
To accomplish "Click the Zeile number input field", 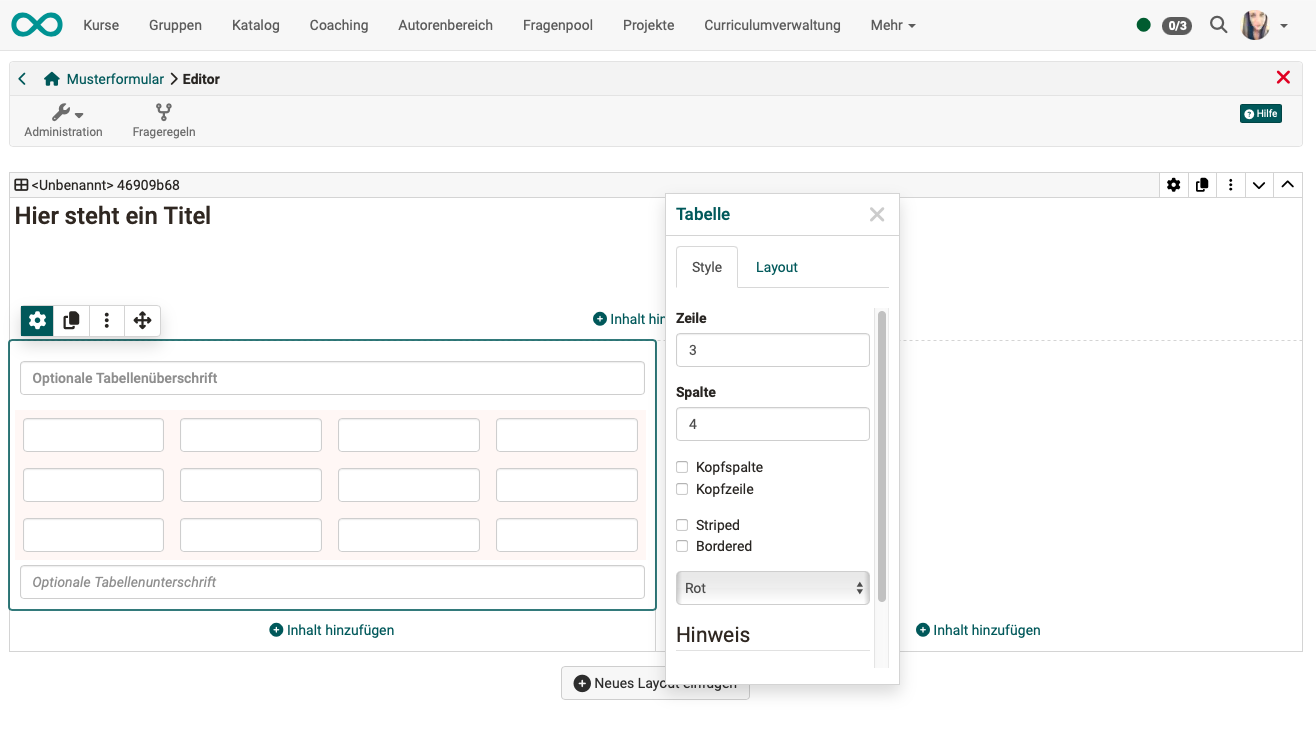I will click(x=772, y=350).
